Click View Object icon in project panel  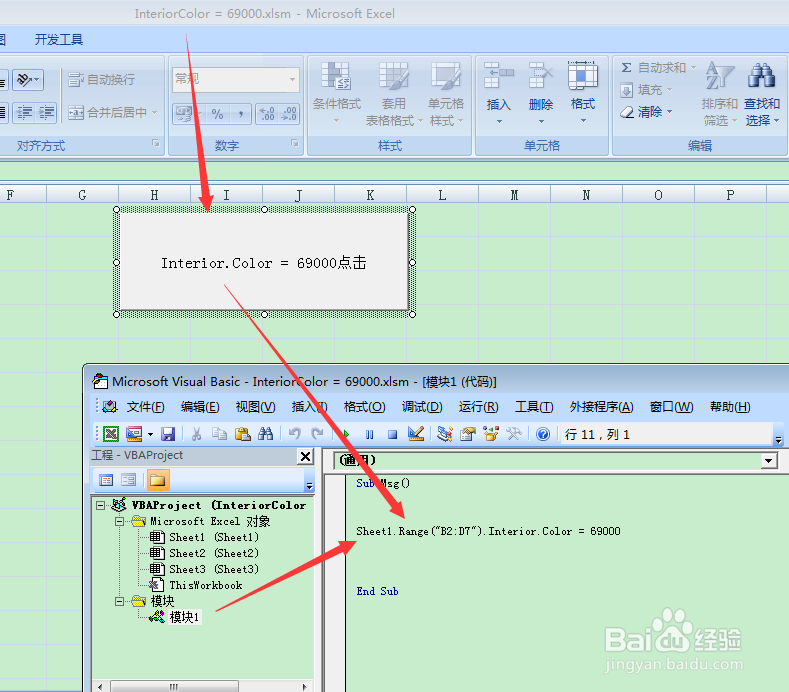click(129, 480)
